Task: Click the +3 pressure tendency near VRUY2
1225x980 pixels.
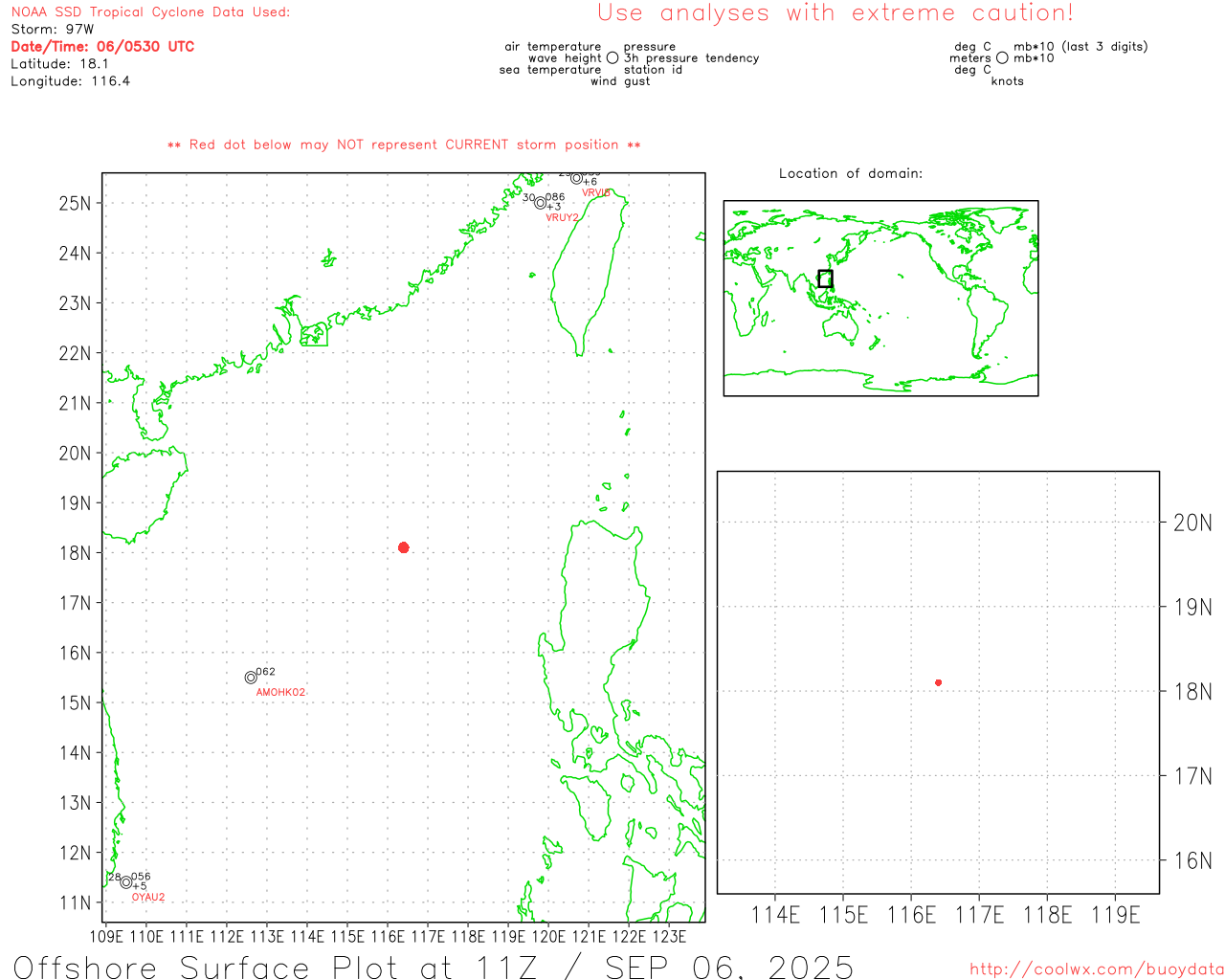Action: 554,207
